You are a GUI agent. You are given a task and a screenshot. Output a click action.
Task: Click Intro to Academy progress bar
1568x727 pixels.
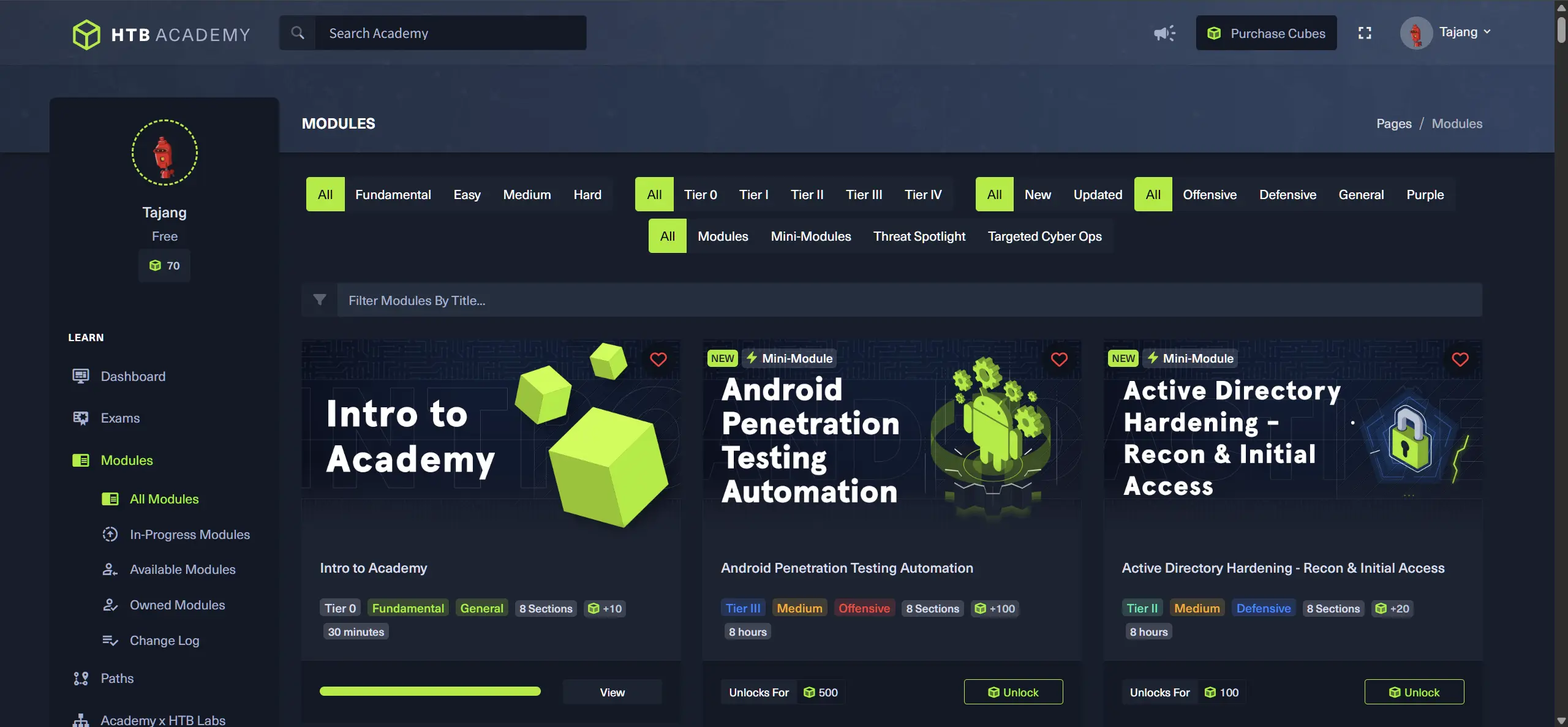[x=430, y=691]
